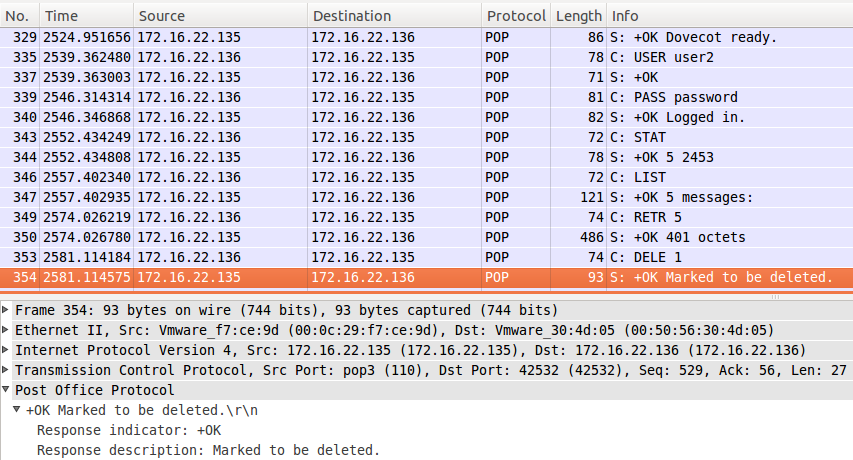The width and height of the screenshot is (853, 460).
Task: Sort by the Length column header
Action: click(579, 16)
